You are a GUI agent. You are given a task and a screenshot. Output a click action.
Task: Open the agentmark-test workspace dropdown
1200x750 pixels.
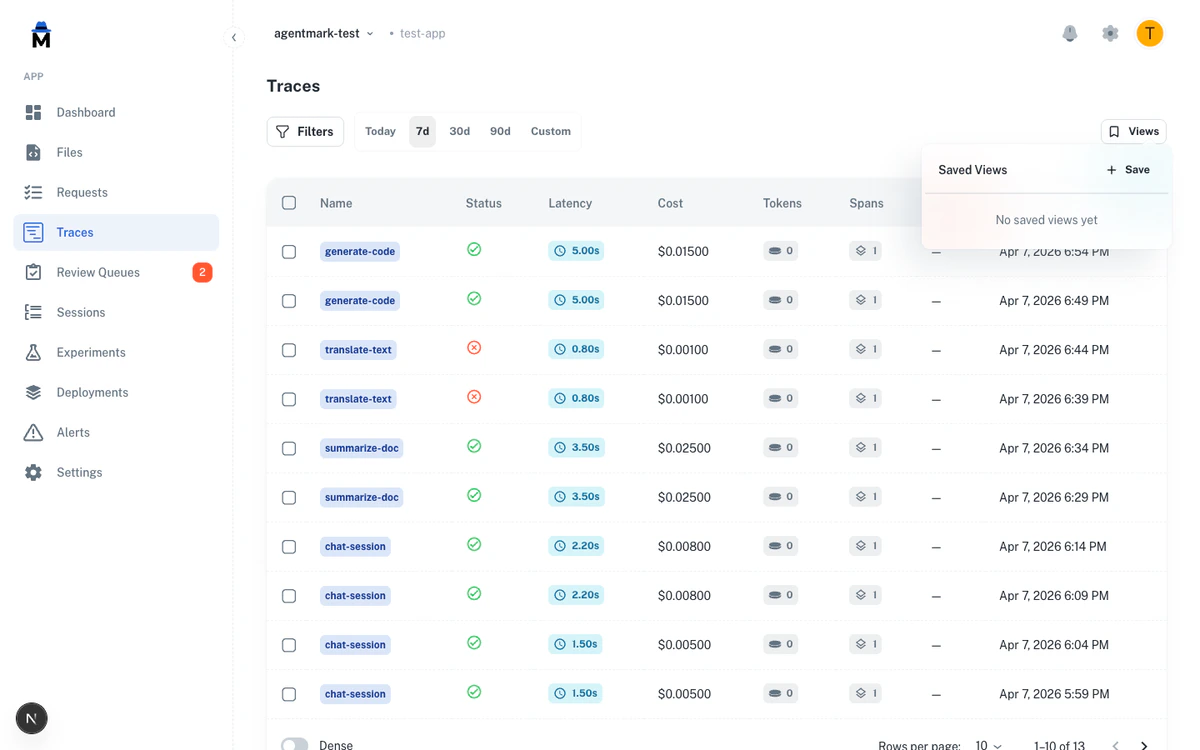(x=322, y=32)
